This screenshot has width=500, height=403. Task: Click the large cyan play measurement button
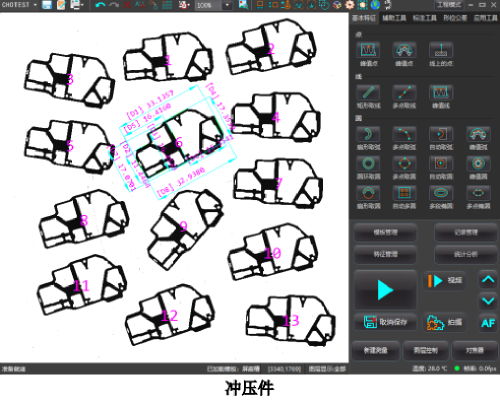(385, 289)
